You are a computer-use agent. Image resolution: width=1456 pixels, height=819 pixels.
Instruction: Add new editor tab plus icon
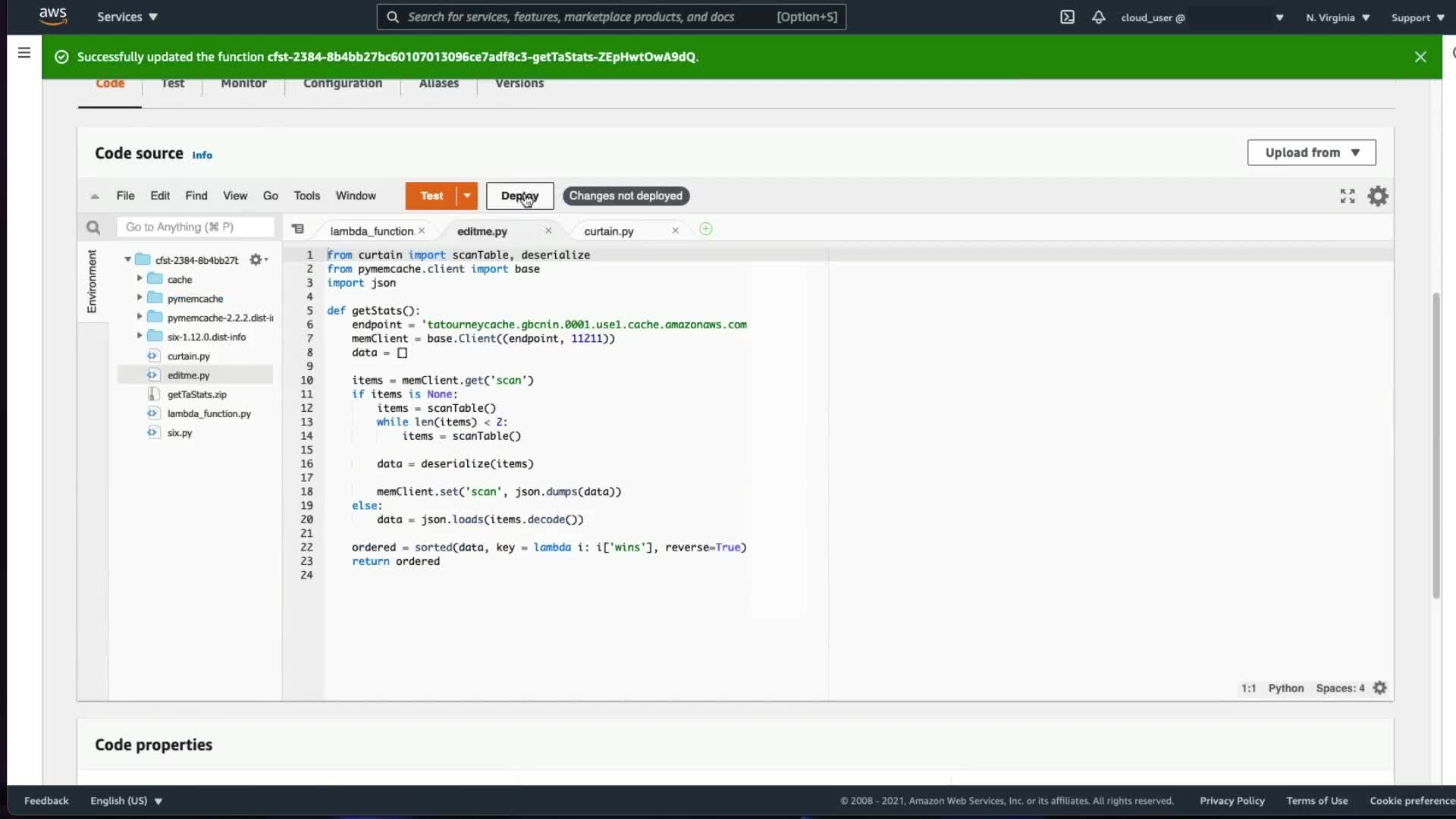[705, 229]
